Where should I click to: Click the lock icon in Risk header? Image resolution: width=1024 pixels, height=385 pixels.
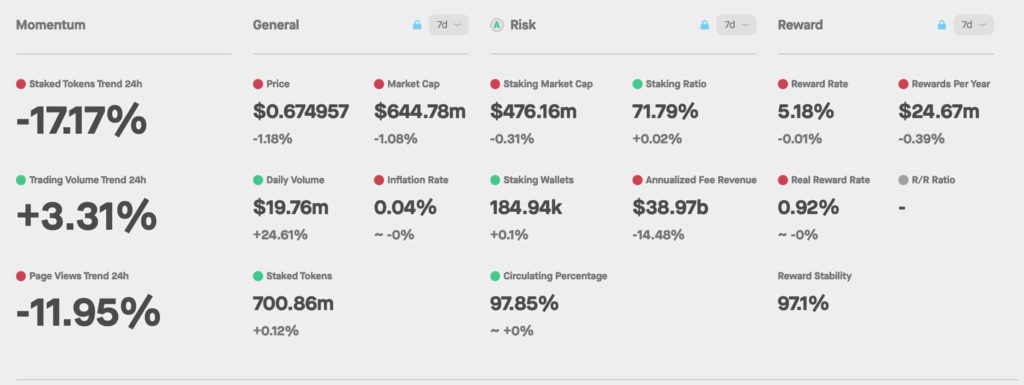click(704, 25)
